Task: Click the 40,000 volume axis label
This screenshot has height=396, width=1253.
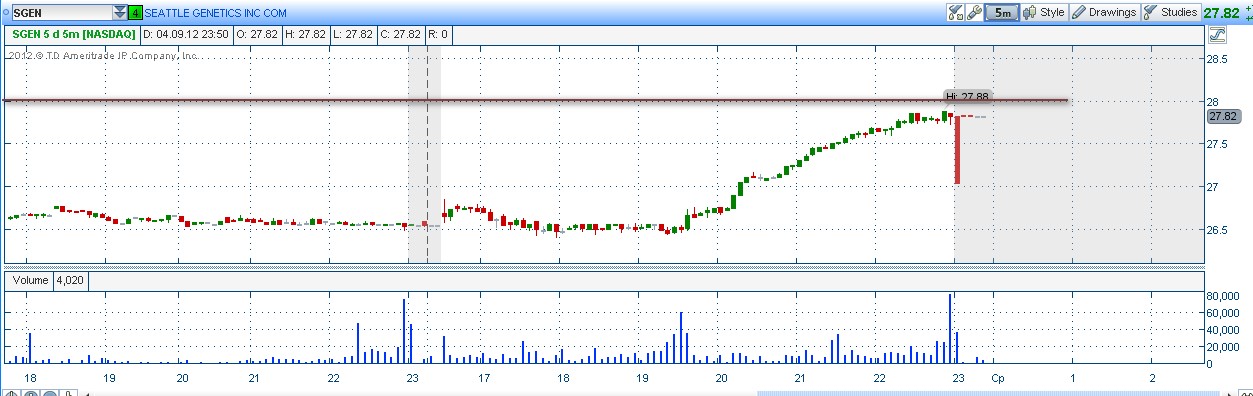Action: point(1222,330)
